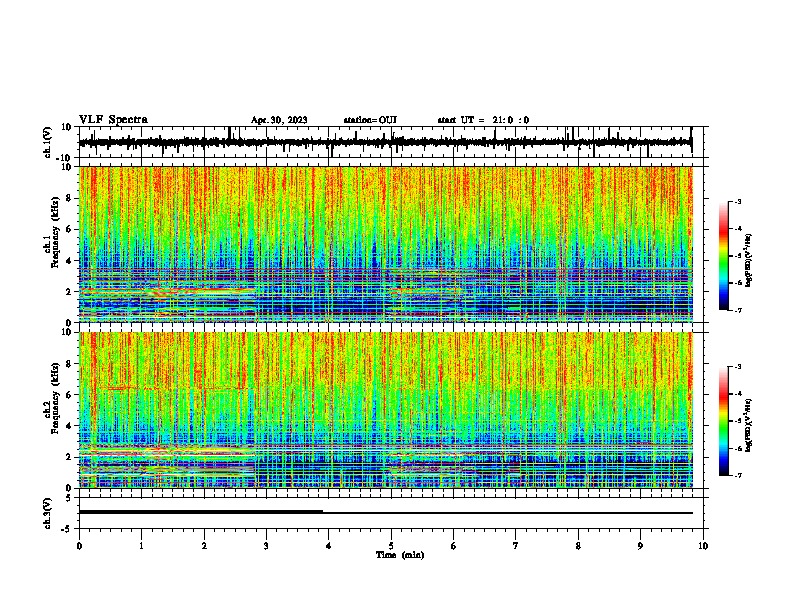Click the time axis tick label "4"
Screen dimensions: 792x612
pos(328,546)
